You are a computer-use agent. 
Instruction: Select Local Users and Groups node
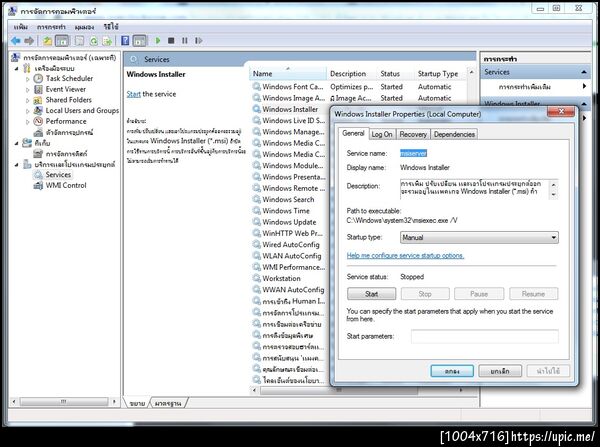tap(82, 111)
